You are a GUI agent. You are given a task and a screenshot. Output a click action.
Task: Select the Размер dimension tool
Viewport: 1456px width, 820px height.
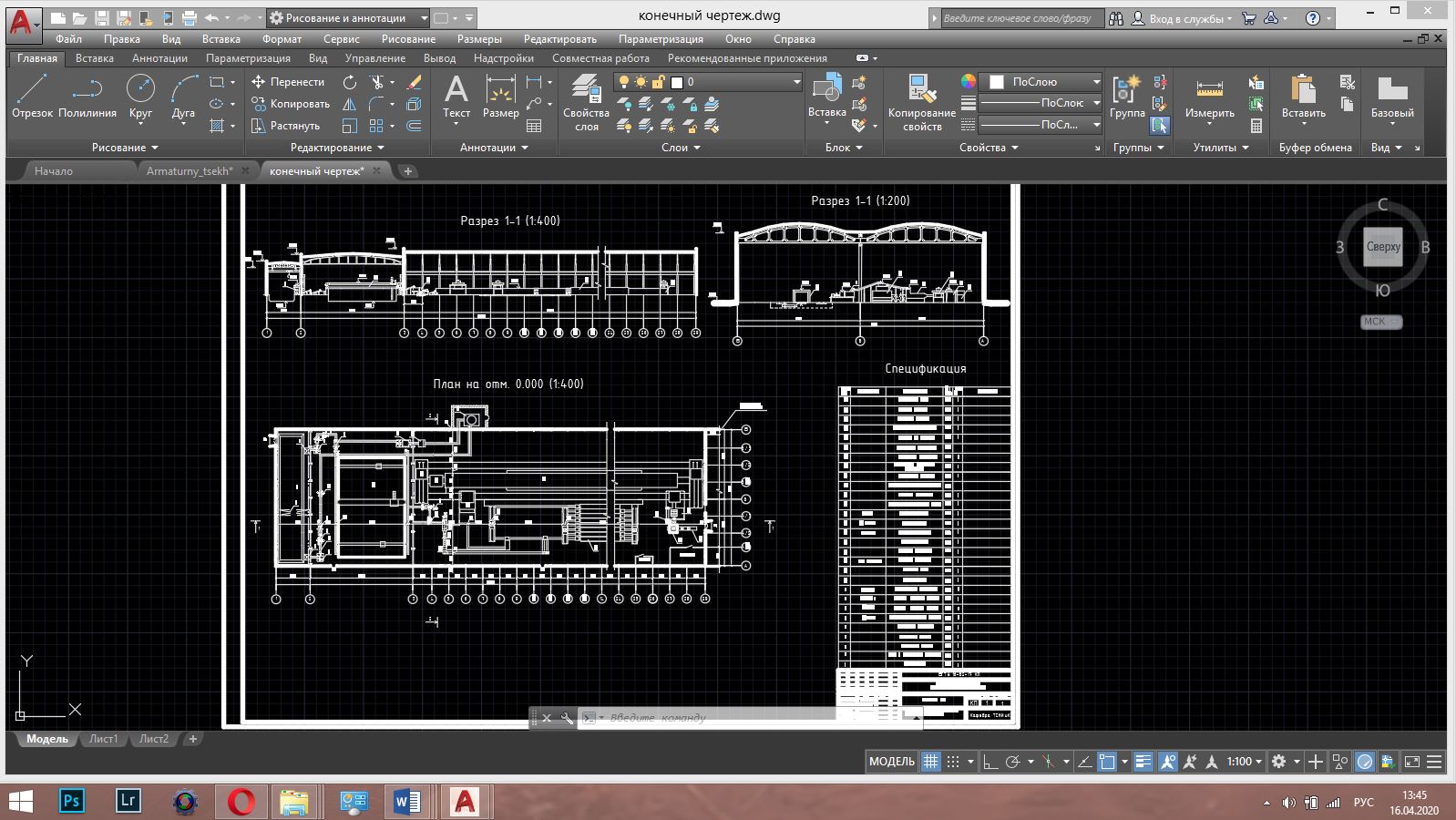(x=500, y=97)
